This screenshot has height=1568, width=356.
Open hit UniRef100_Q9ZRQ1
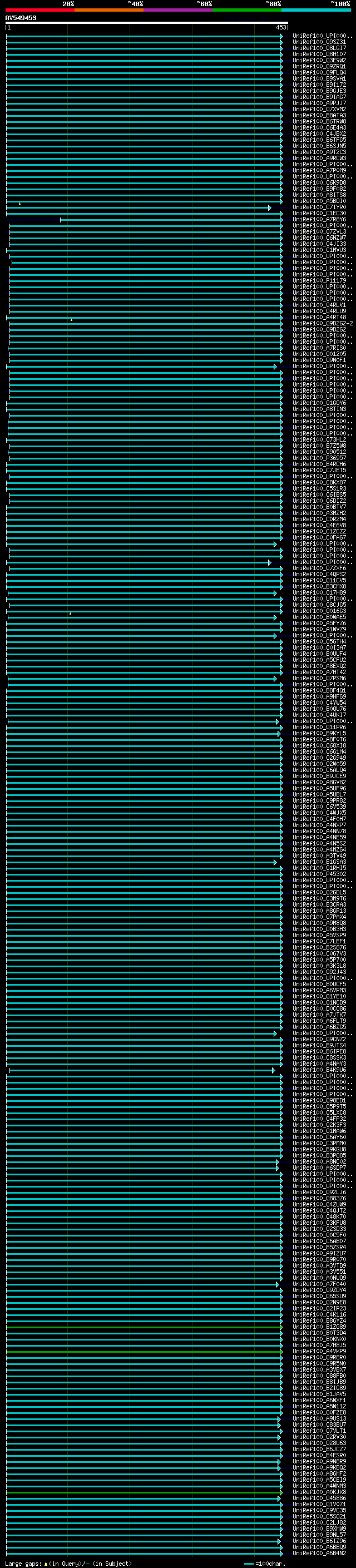point(319,66)
